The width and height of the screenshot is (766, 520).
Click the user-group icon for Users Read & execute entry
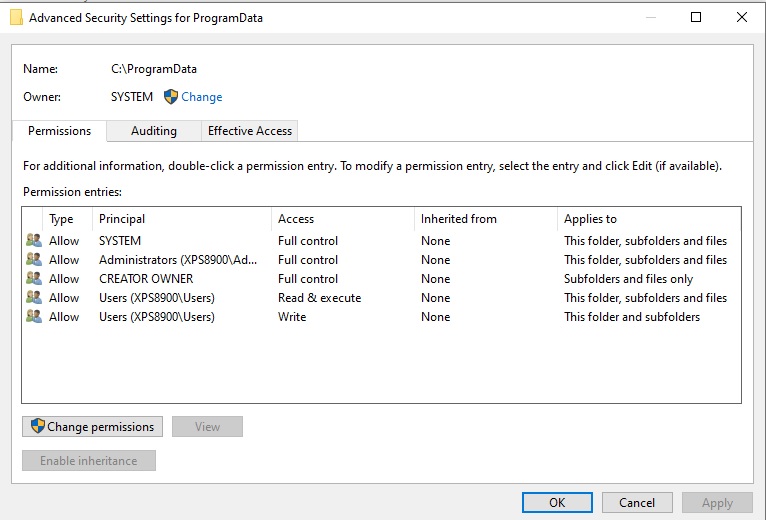pos(34,298)
